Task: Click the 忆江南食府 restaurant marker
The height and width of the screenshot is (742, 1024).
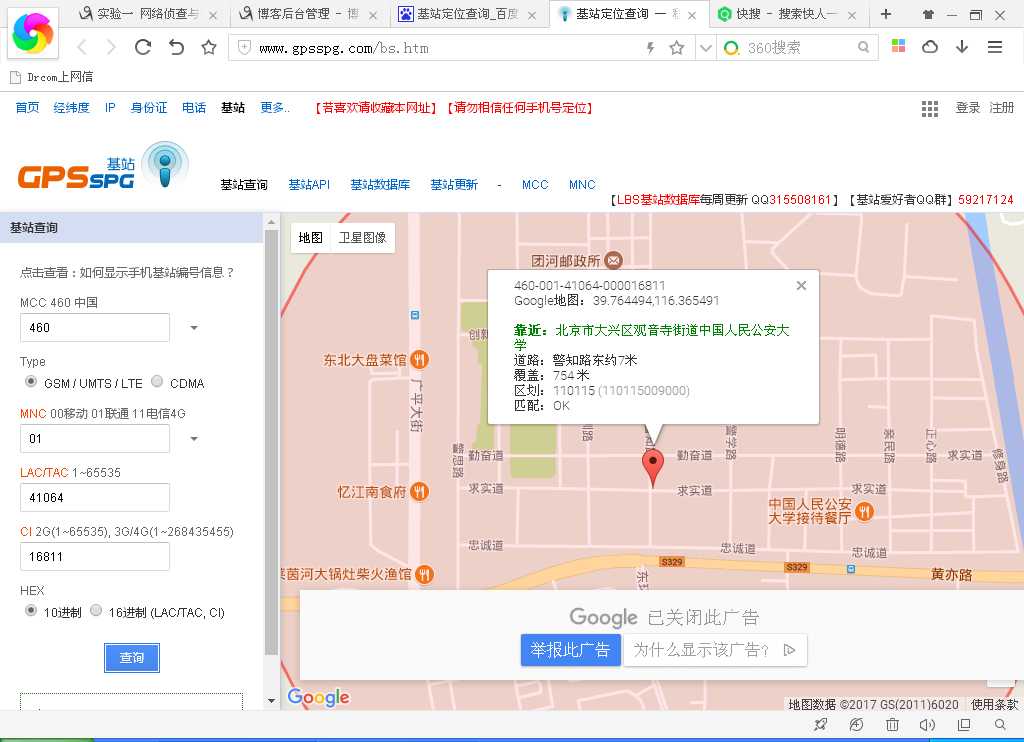Action: tap(419, 492)
